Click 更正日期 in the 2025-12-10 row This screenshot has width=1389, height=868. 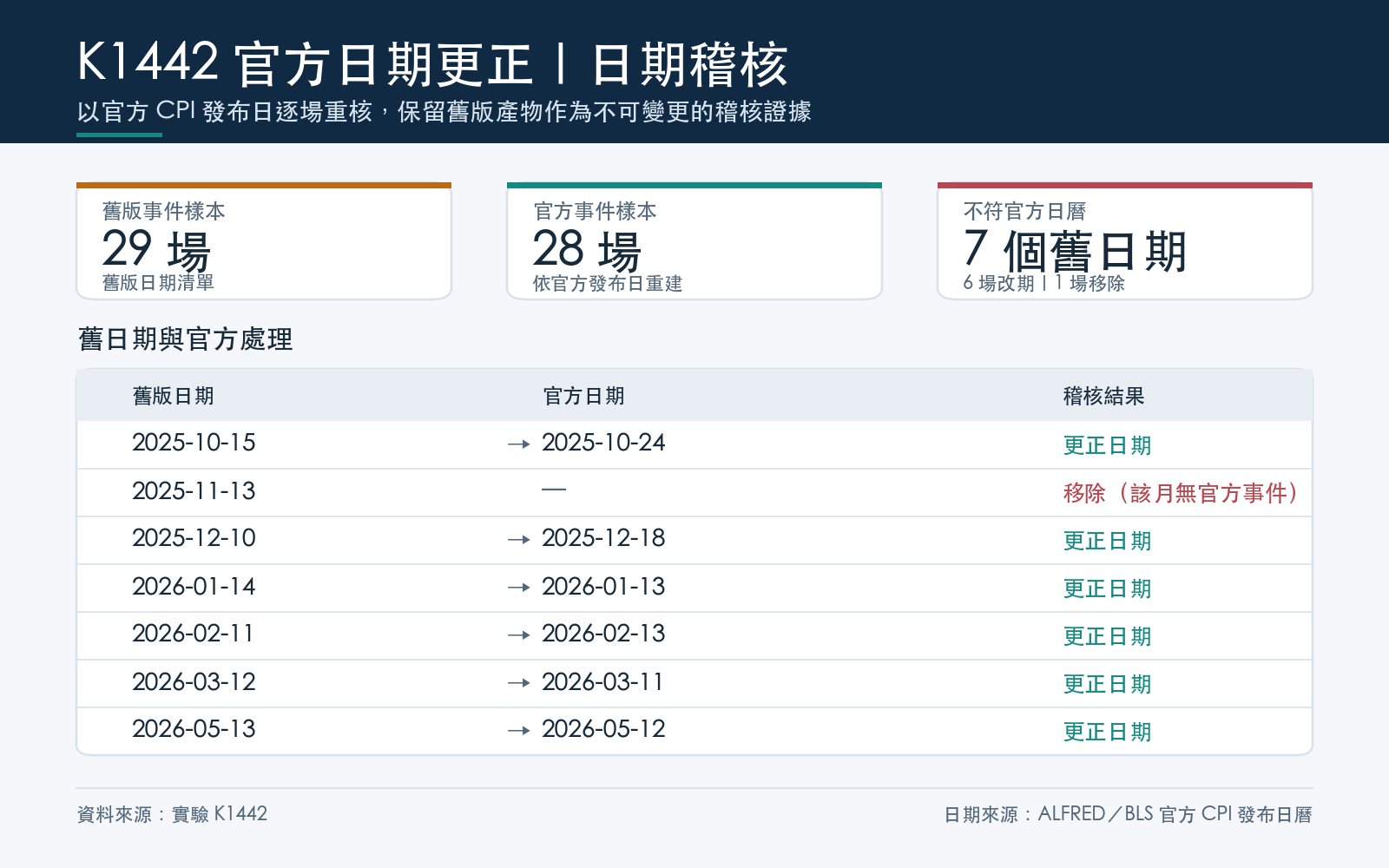1107,541
